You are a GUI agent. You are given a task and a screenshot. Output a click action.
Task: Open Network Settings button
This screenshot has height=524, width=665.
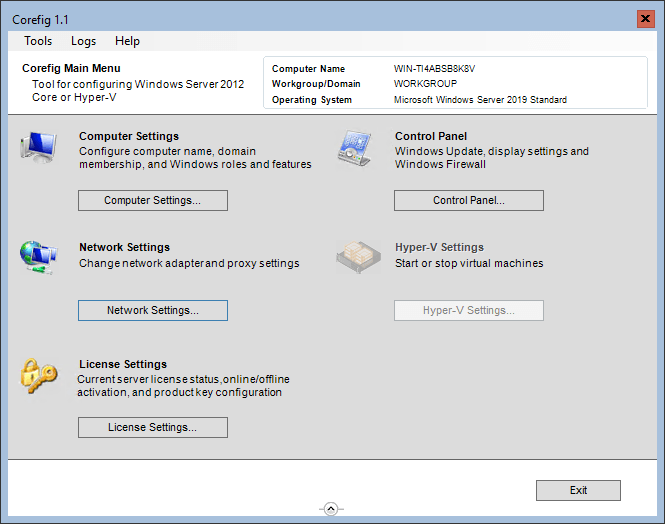[x=153, y=310]
